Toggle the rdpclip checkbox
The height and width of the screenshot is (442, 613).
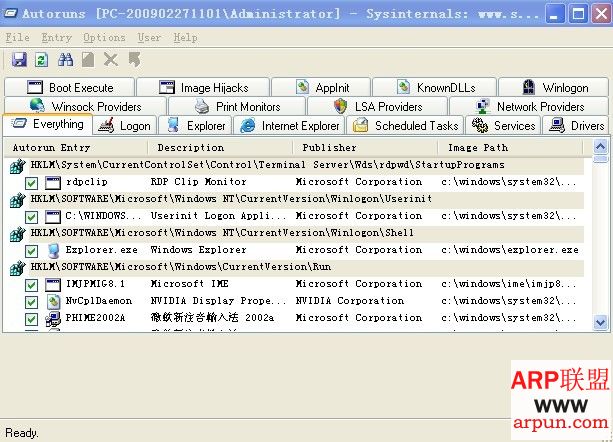pyautogui.click(x=31, y=183)
